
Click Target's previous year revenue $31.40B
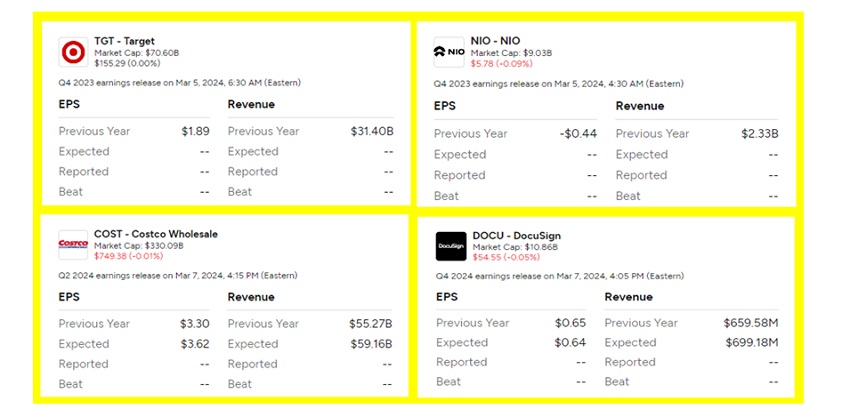tap(372, 131)
